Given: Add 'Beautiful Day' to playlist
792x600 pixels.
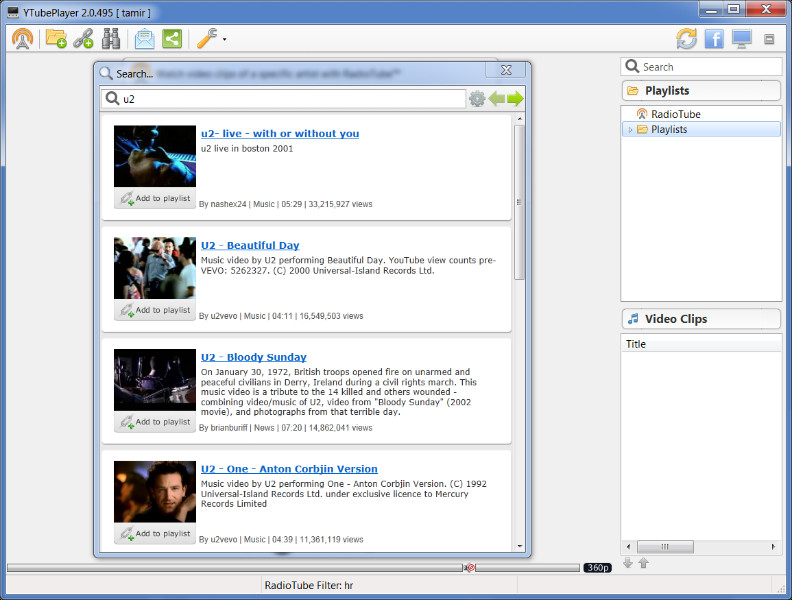Looking at the screenshot, I should coord(155,310).
